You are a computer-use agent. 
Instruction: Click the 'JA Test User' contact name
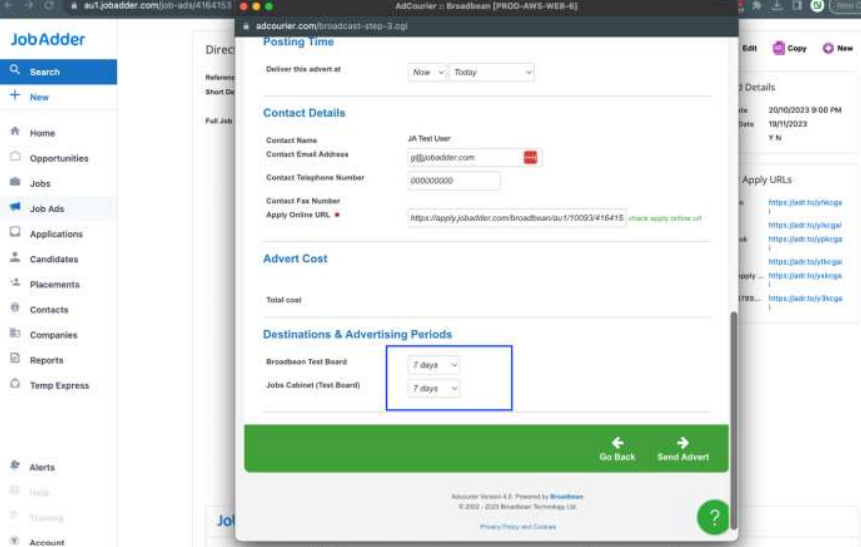pyautogui.click(x=429, y=139)
